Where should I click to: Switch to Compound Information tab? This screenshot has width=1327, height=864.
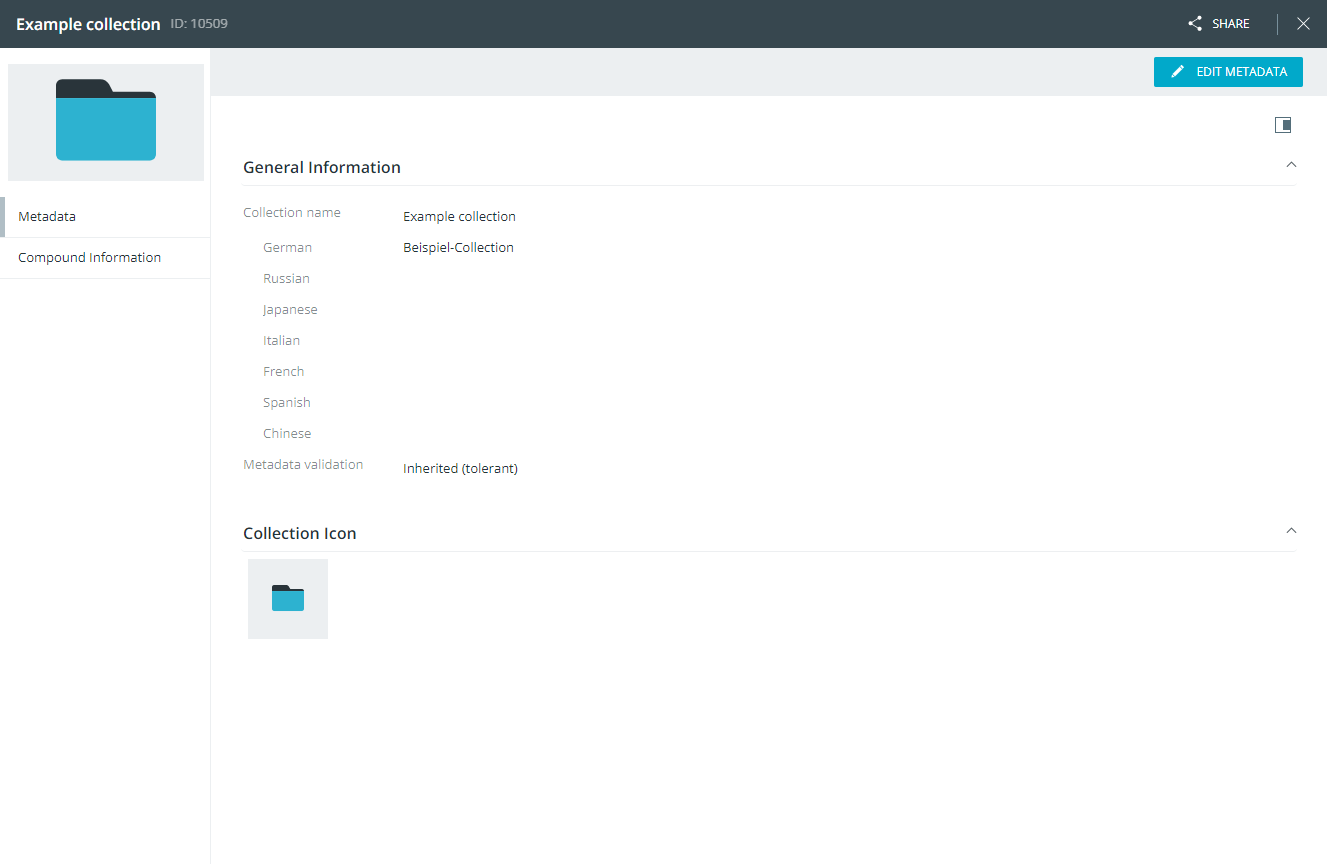tap(105, 258)
